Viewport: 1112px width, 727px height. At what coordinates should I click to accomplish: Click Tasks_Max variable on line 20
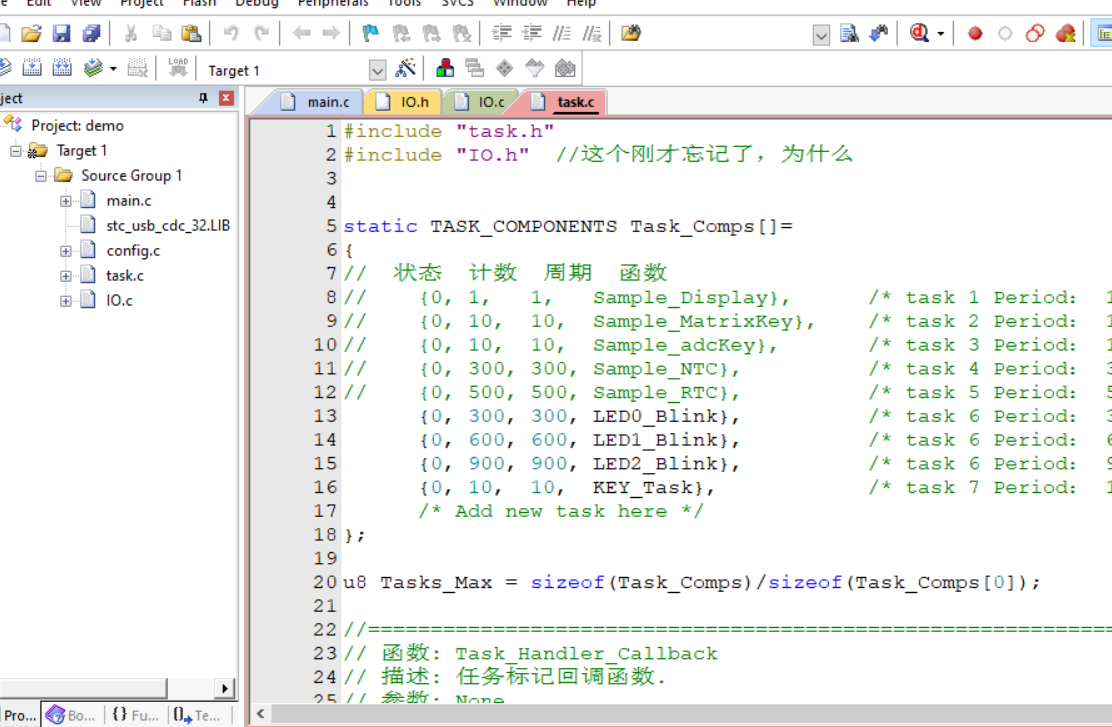click(436, 582)
